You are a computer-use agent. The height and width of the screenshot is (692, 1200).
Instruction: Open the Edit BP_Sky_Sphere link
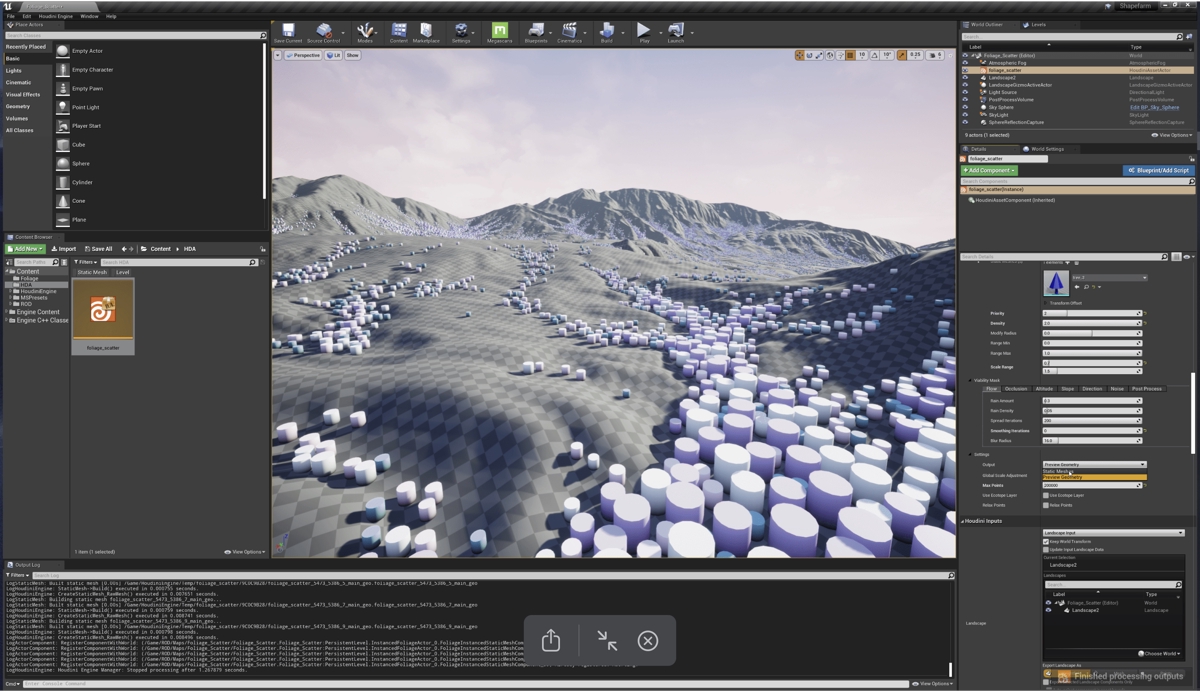click(x=1154, y=108)
